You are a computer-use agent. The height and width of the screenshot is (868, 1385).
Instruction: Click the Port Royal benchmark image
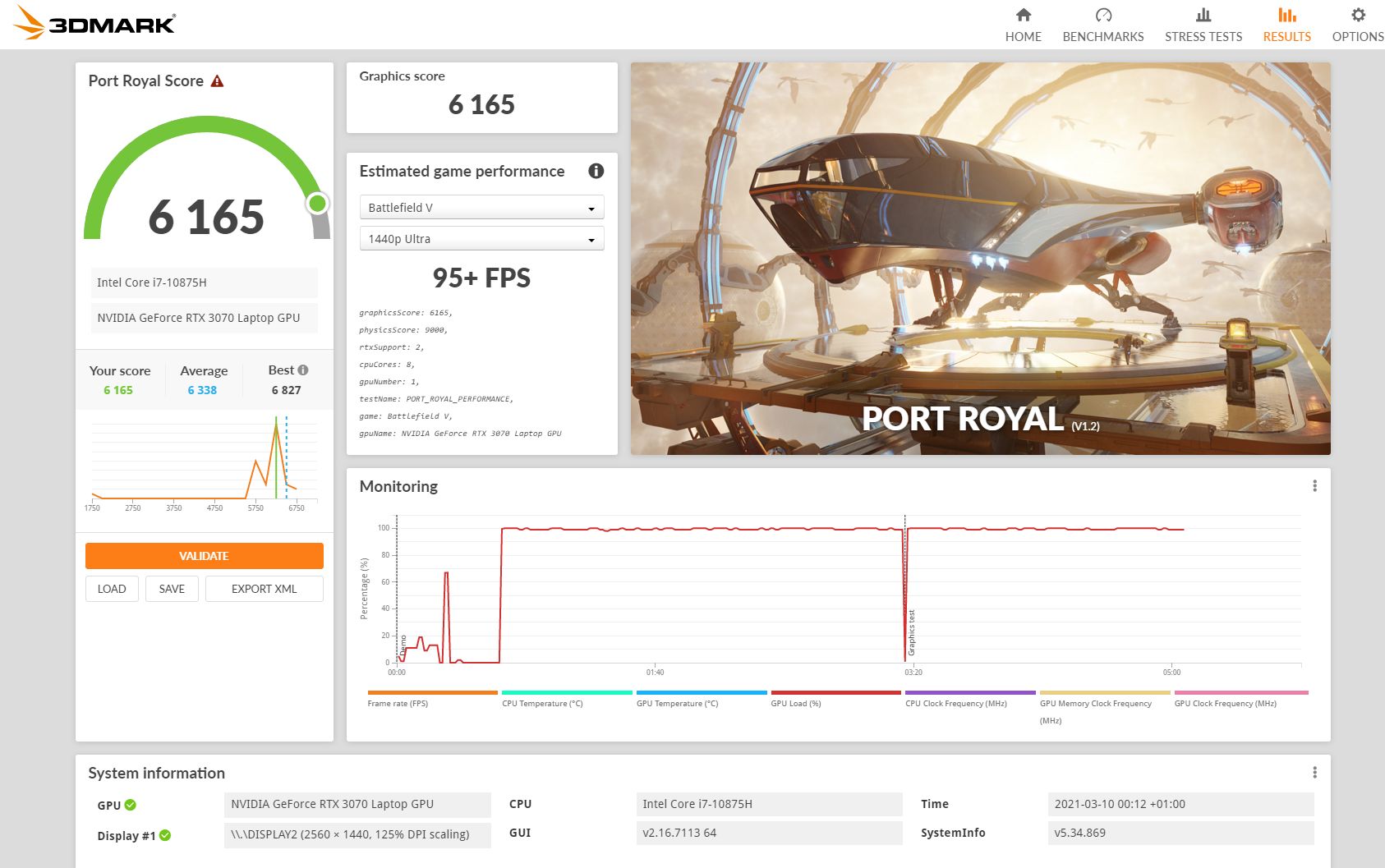(981, 259)
